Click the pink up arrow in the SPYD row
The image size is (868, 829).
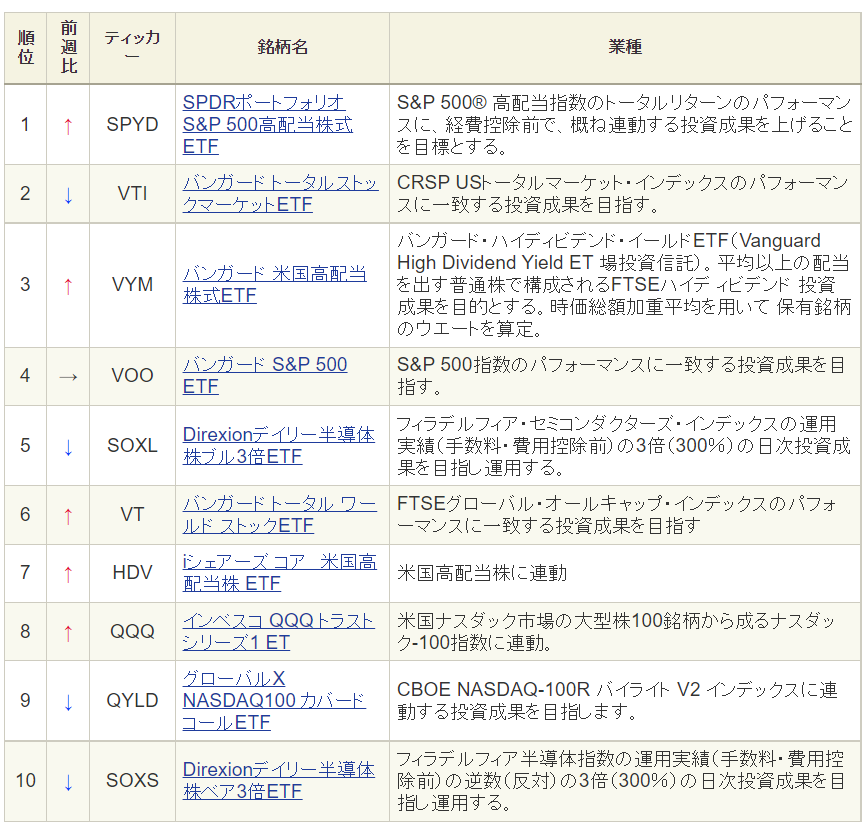point(68,125)
